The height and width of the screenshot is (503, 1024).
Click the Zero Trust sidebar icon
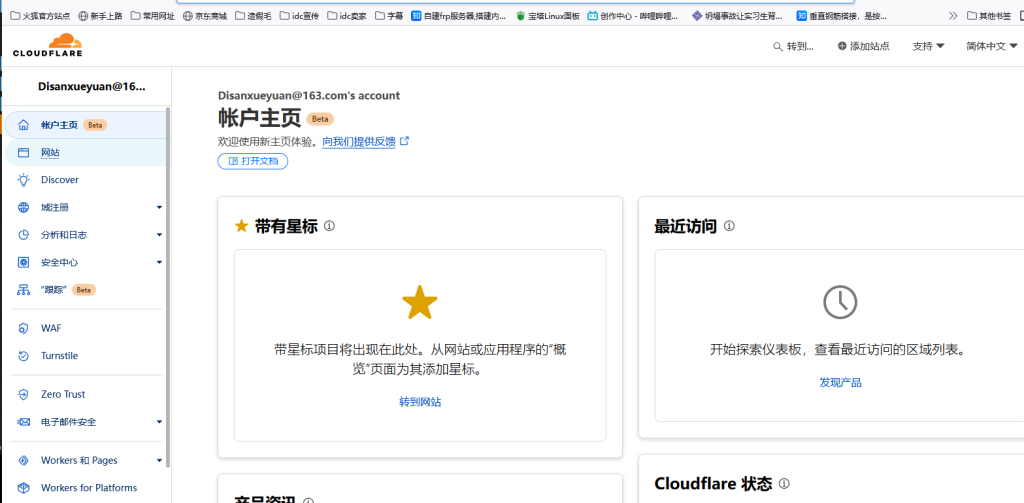[x=24, y=394]
